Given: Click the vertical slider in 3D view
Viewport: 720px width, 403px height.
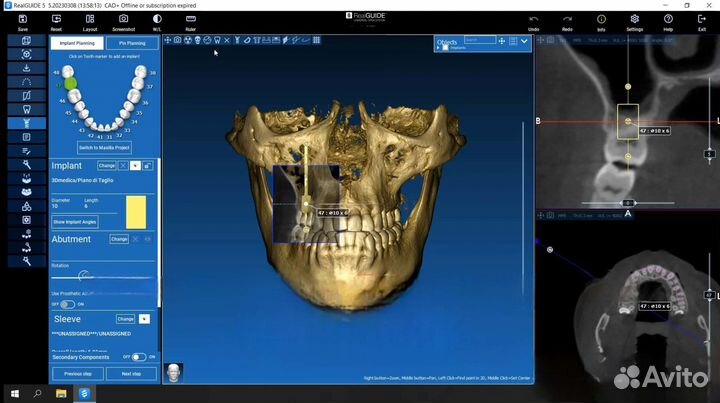Looking at the screenshot, I should pos(523,209).
